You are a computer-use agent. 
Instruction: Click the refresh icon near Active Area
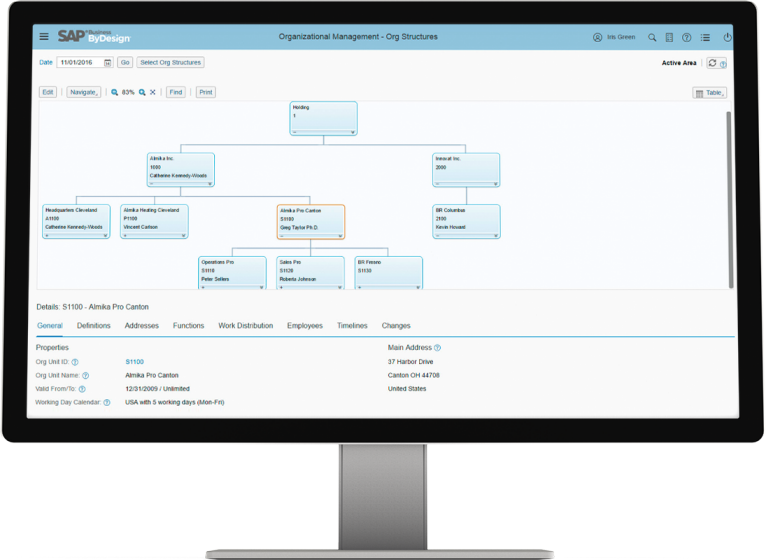(x=712, y=62)
